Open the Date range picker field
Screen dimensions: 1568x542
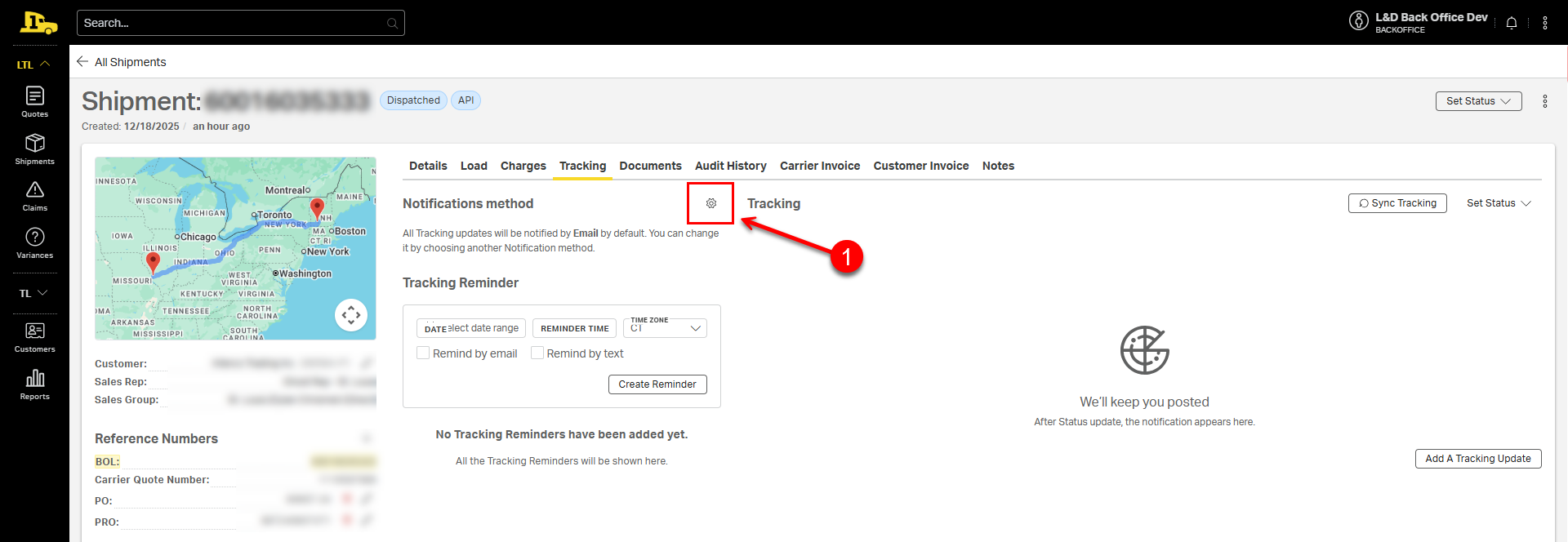tap(471, 328)
